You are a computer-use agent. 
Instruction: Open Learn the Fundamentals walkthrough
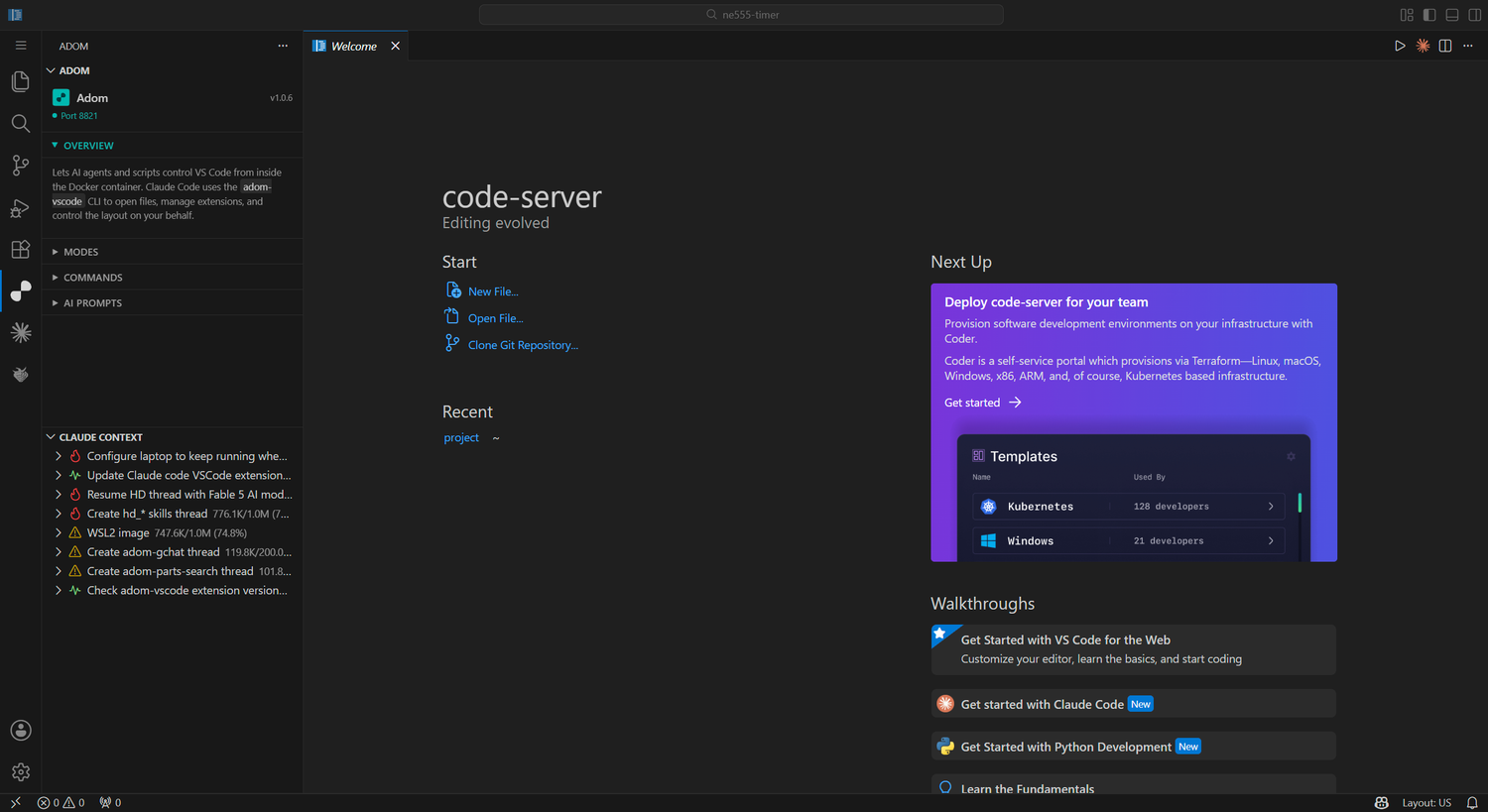tap(1133, 785)
